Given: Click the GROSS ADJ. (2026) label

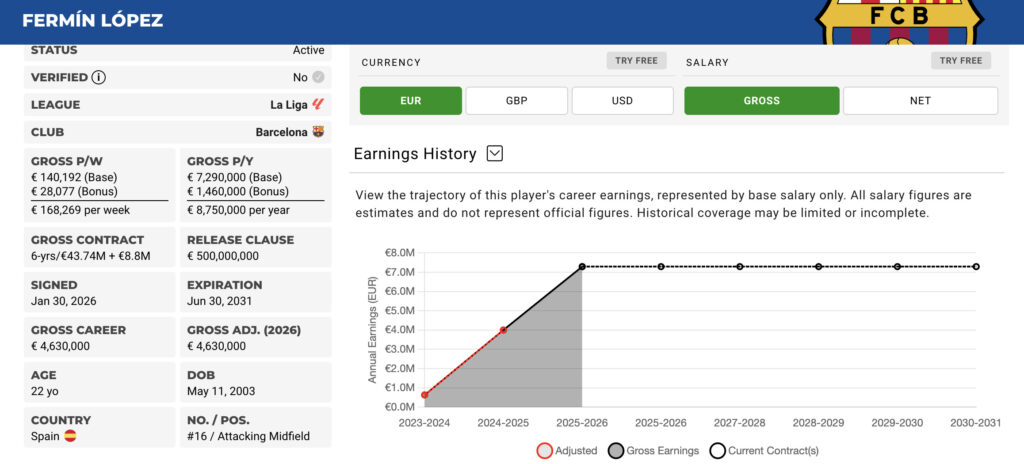Looking at the screenshot, I should (x=244, y=330).
